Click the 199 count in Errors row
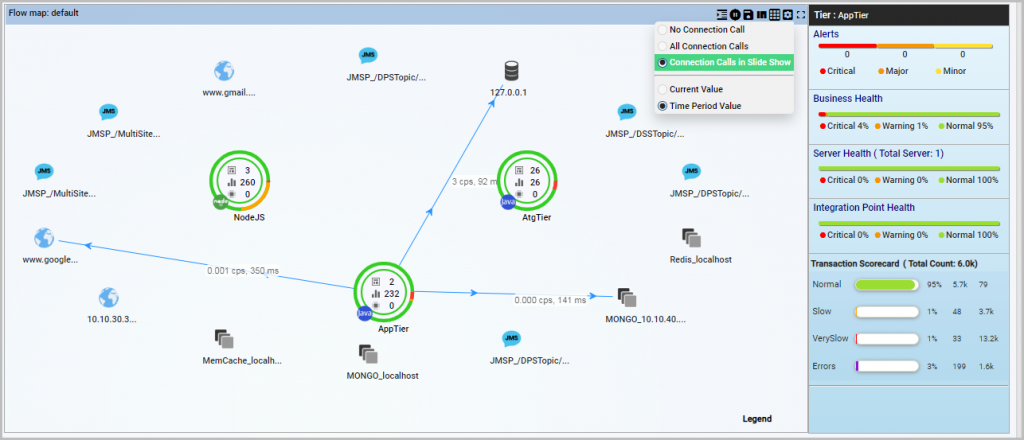Image resolution: width=1024 pixels, height=440 pixels. pyautogui.click(x=959, y=366)
